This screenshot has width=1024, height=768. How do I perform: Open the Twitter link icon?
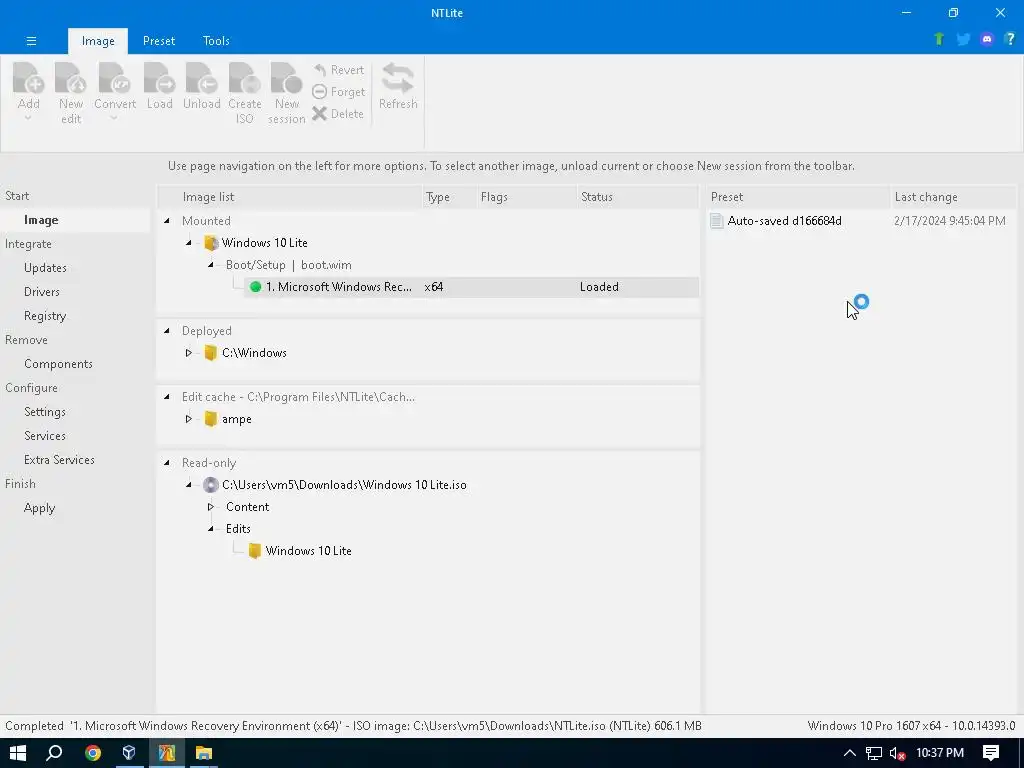(x=963, y=39)
